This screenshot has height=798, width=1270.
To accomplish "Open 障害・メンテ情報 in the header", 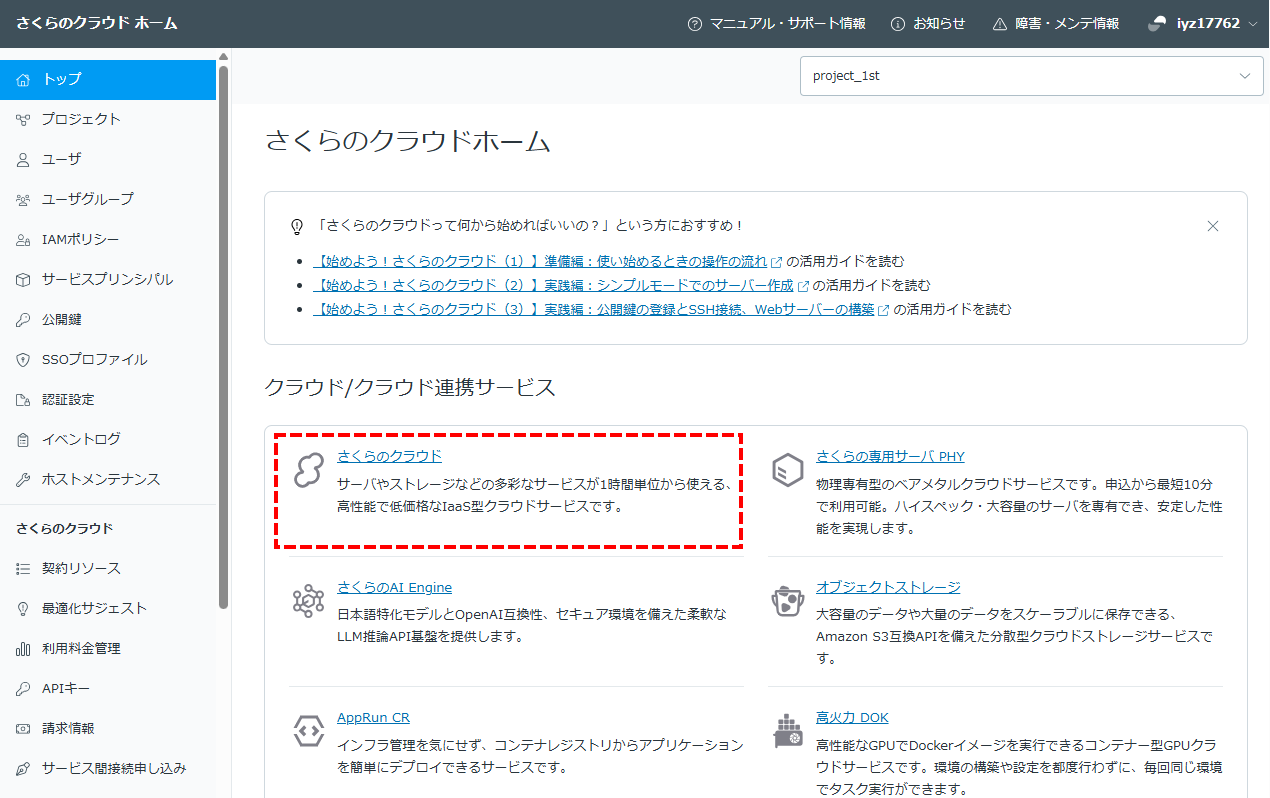I will [x=1056, y=23].
